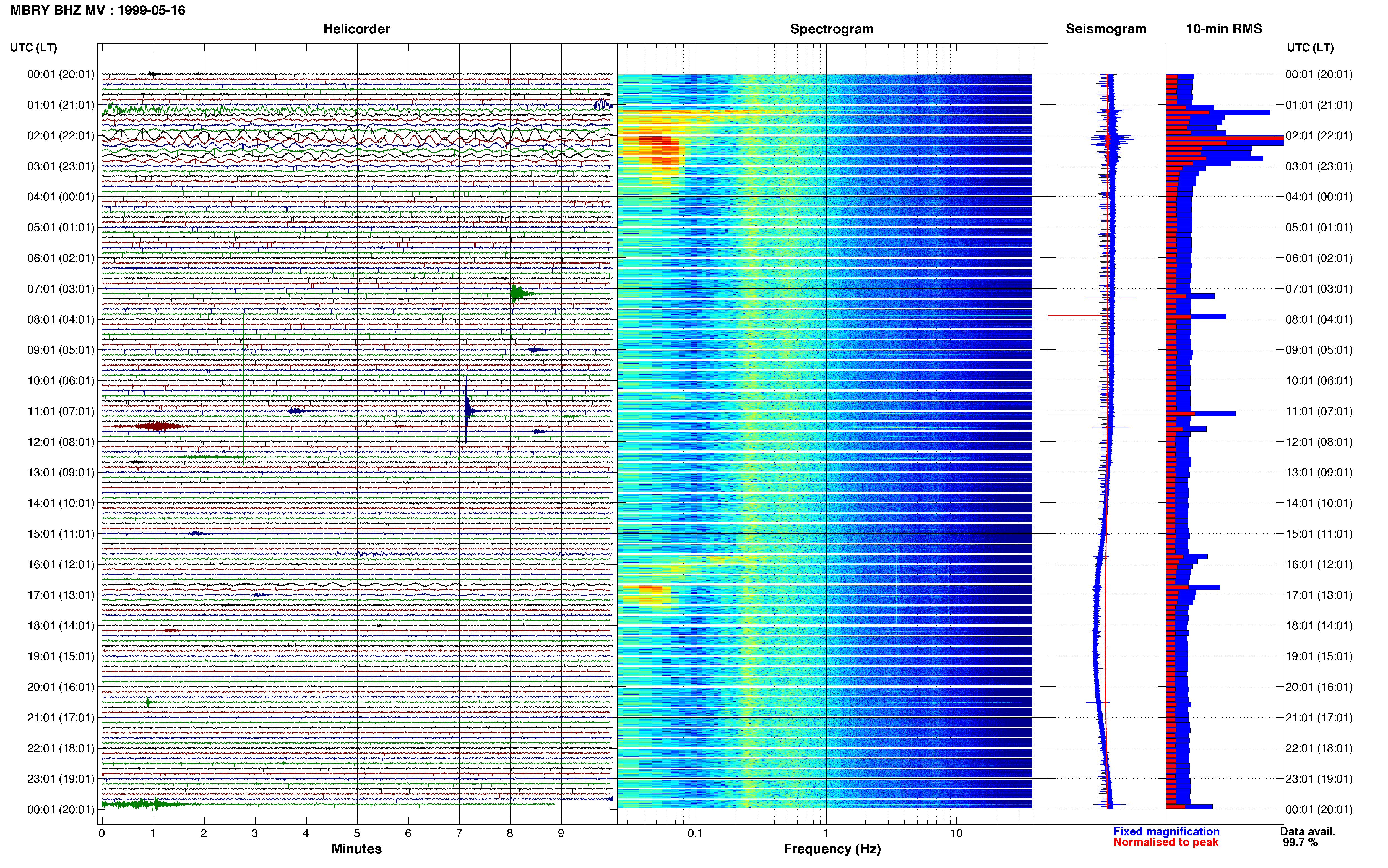Click the 'Fixed magnification' legend text
The width and height of the screenshot is (1388, 868).
pyautogui.click(x=1166, y=831)
